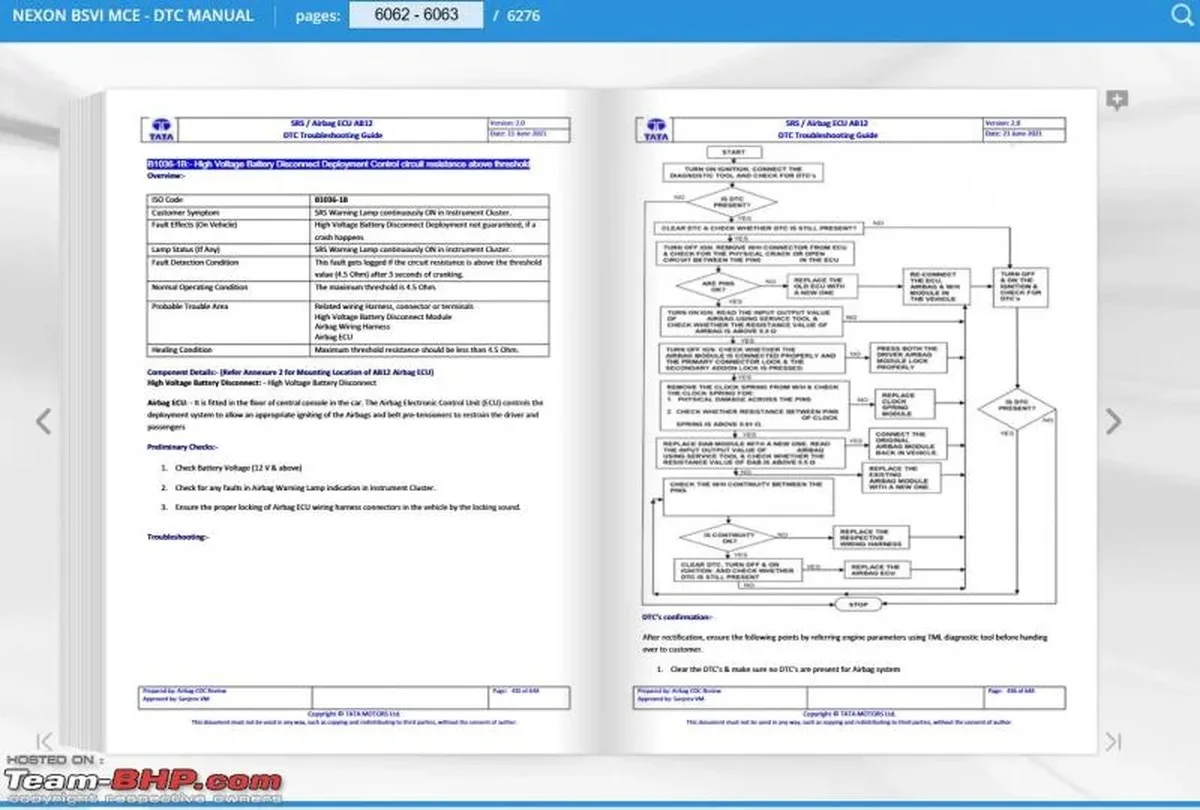Click the "DTC's confirmation:-" heading
Screen dimensions: 1200x810
(677, 617)
